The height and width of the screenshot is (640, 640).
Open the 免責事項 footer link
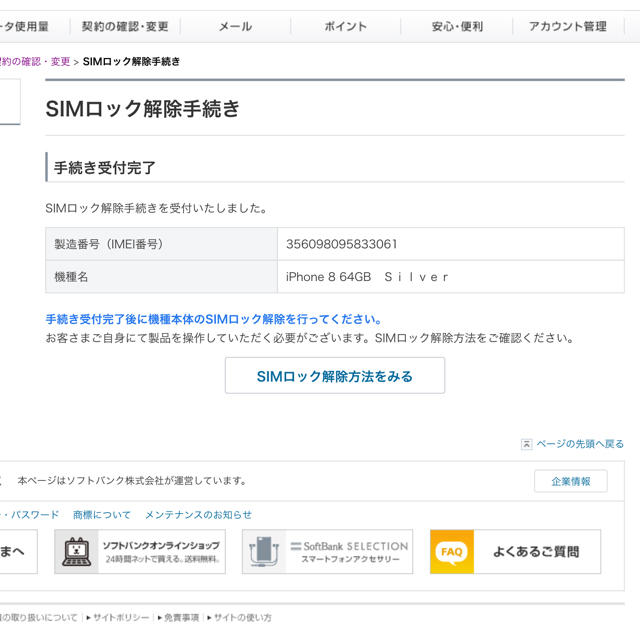(x=181, y=618)
